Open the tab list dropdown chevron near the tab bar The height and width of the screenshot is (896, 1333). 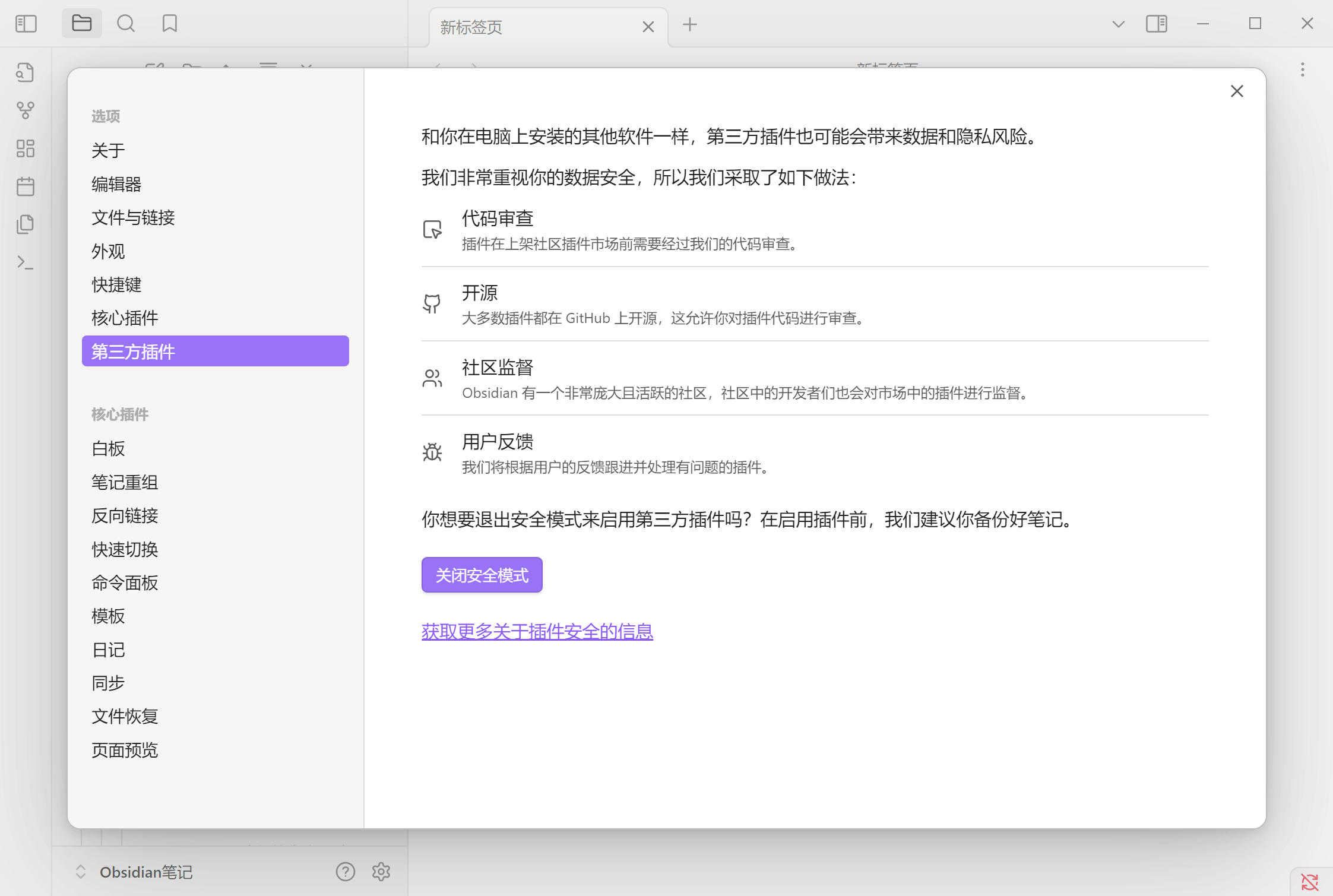coord(1119,24)
